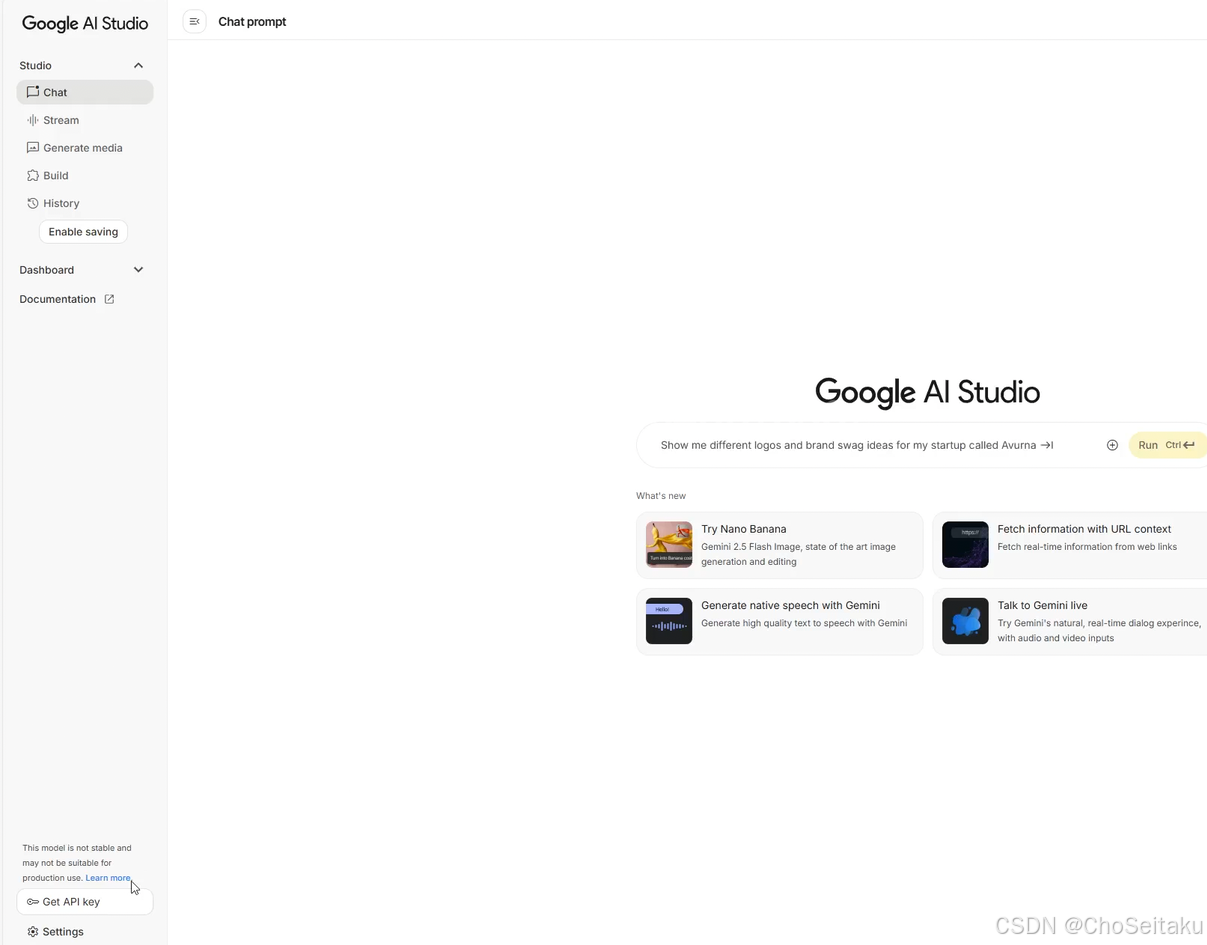1207x945 pixels.
Task: Click the waveform icon beside Stream
Action: (x=33, y=120)
